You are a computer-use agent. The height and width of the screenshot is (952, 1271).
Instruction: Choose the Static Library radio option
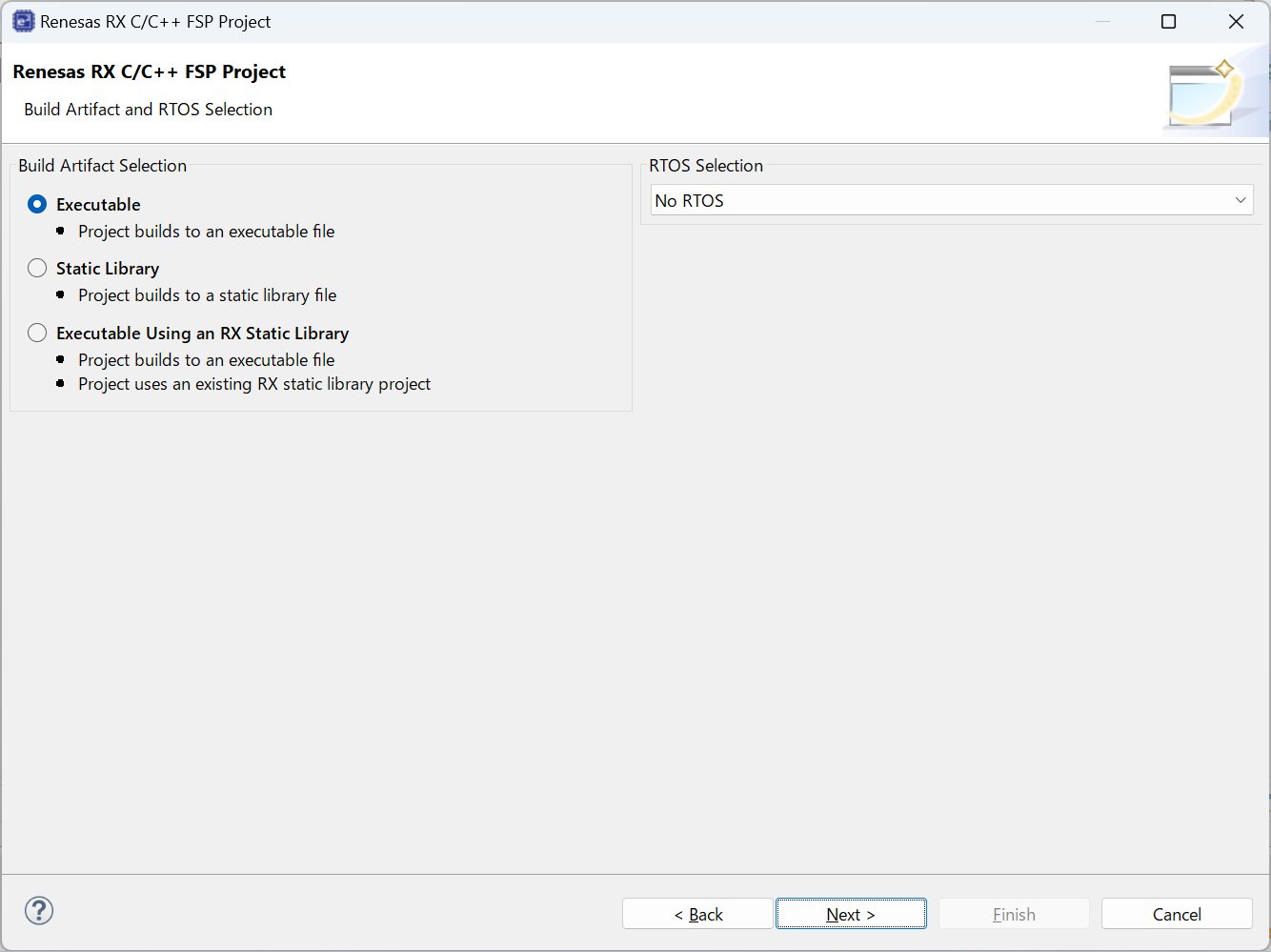[x=37, y=268]
